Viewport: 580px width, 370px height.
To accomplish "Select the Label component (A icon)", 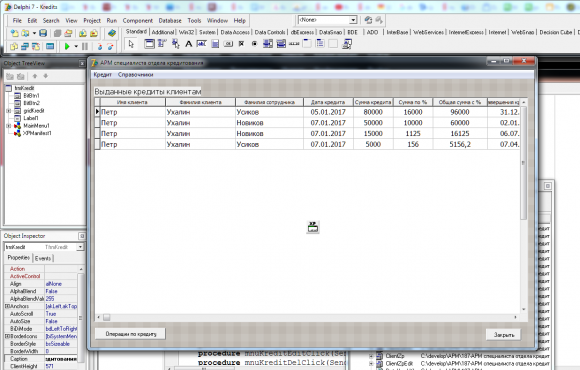I will [x=189, y=44].
